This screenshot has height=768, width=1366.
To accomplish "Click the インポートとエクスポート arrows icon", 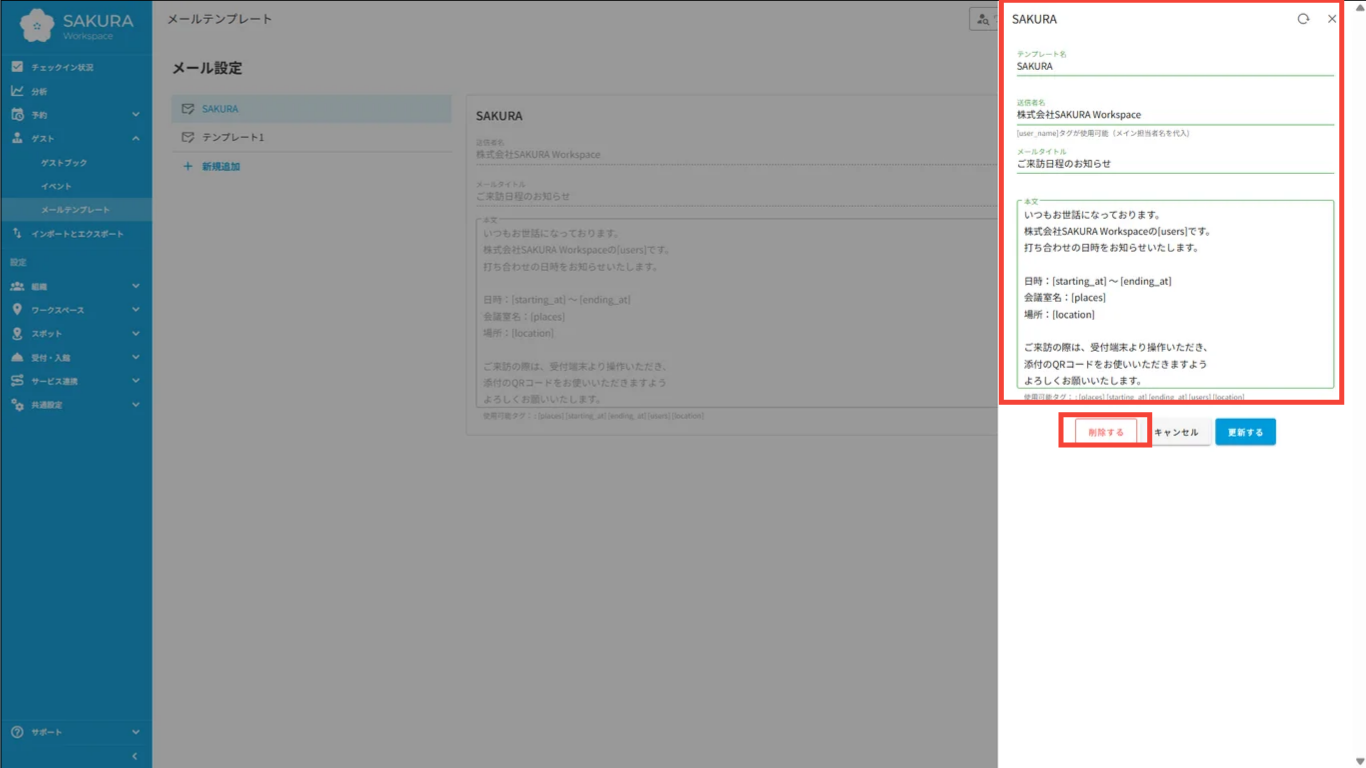I will point(17,234).
